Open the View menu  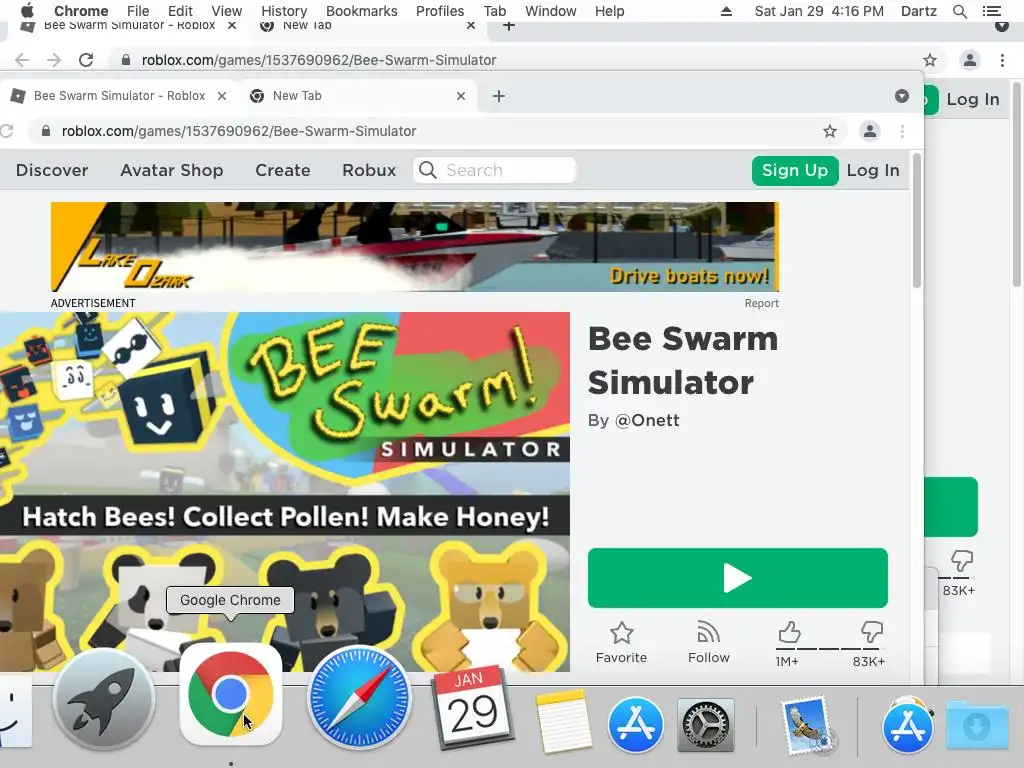pos(227,11)
